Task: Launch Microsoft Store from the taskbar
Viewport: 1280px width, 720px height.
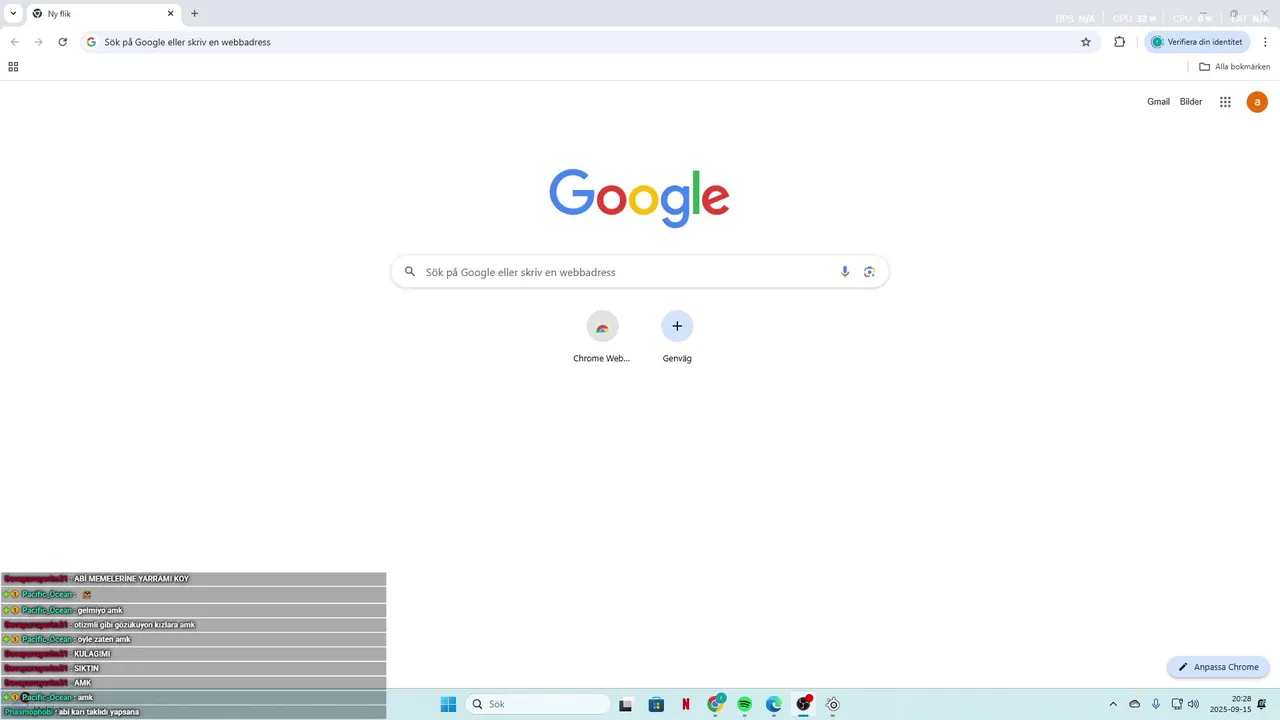Action: [x=656, y=704]
